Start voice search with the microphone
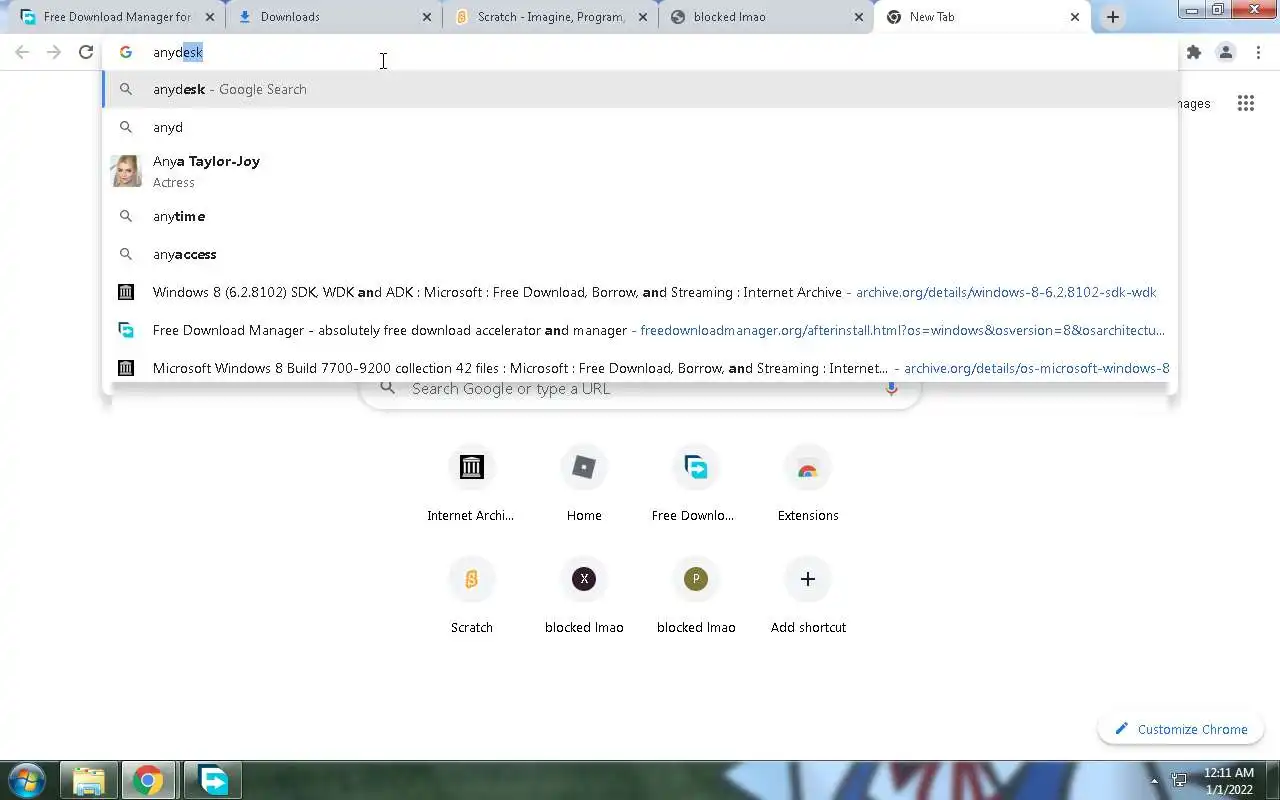Viewport: 1280px width, 800px height. pos(891,388)
